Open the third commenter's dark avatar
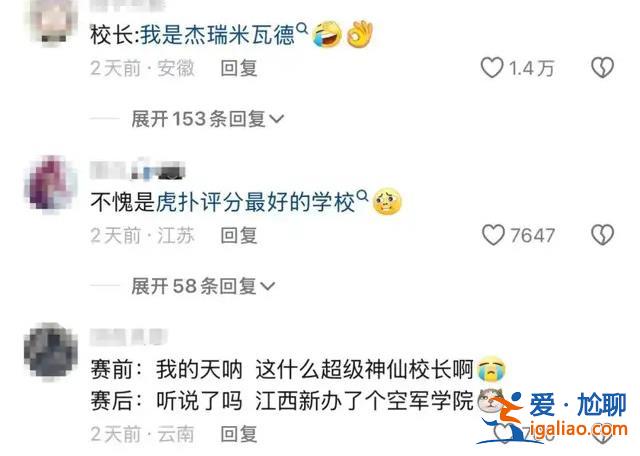 pyautogui.click(x=51, y=351)
